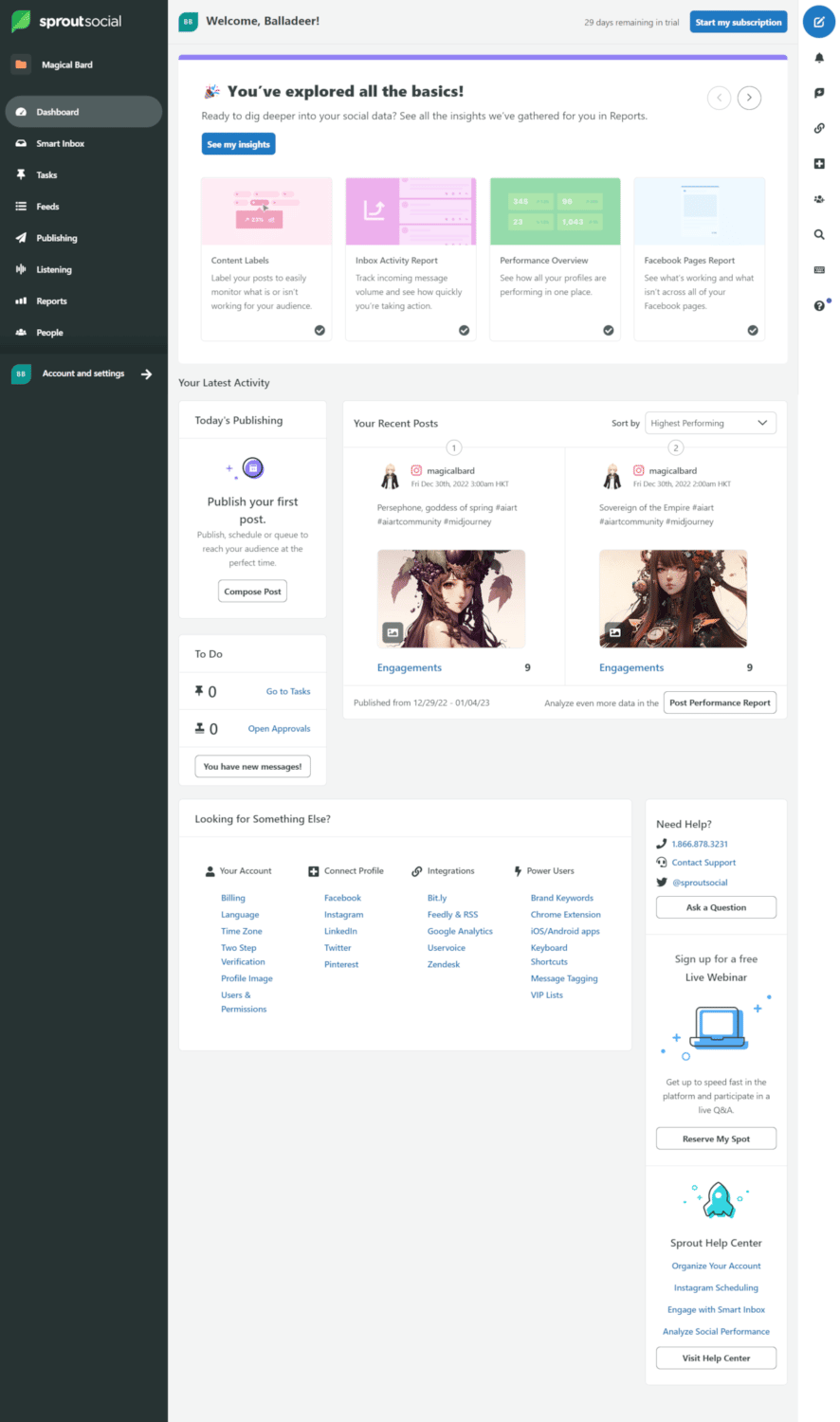This screenshot has width=840, height=1422.
Task: Click Reserve My Spot button
Action: coord(716,1139)
